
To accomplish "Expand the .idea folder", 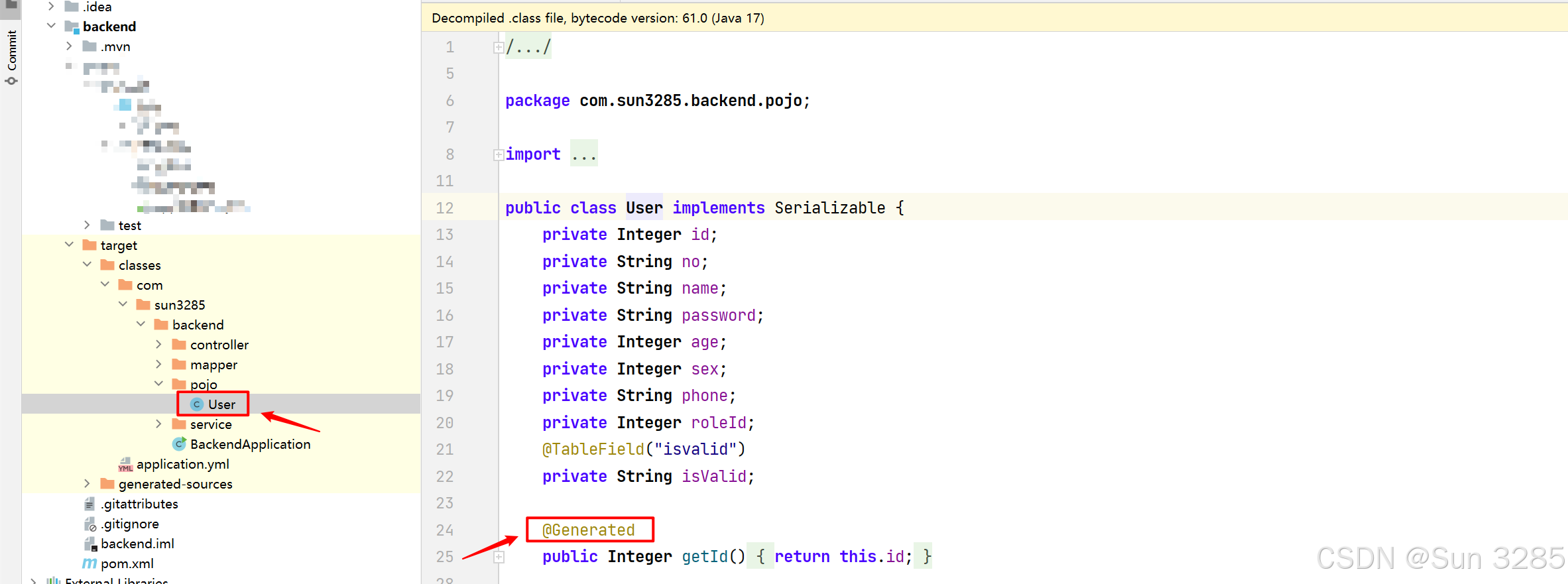I will coord(51,7).
